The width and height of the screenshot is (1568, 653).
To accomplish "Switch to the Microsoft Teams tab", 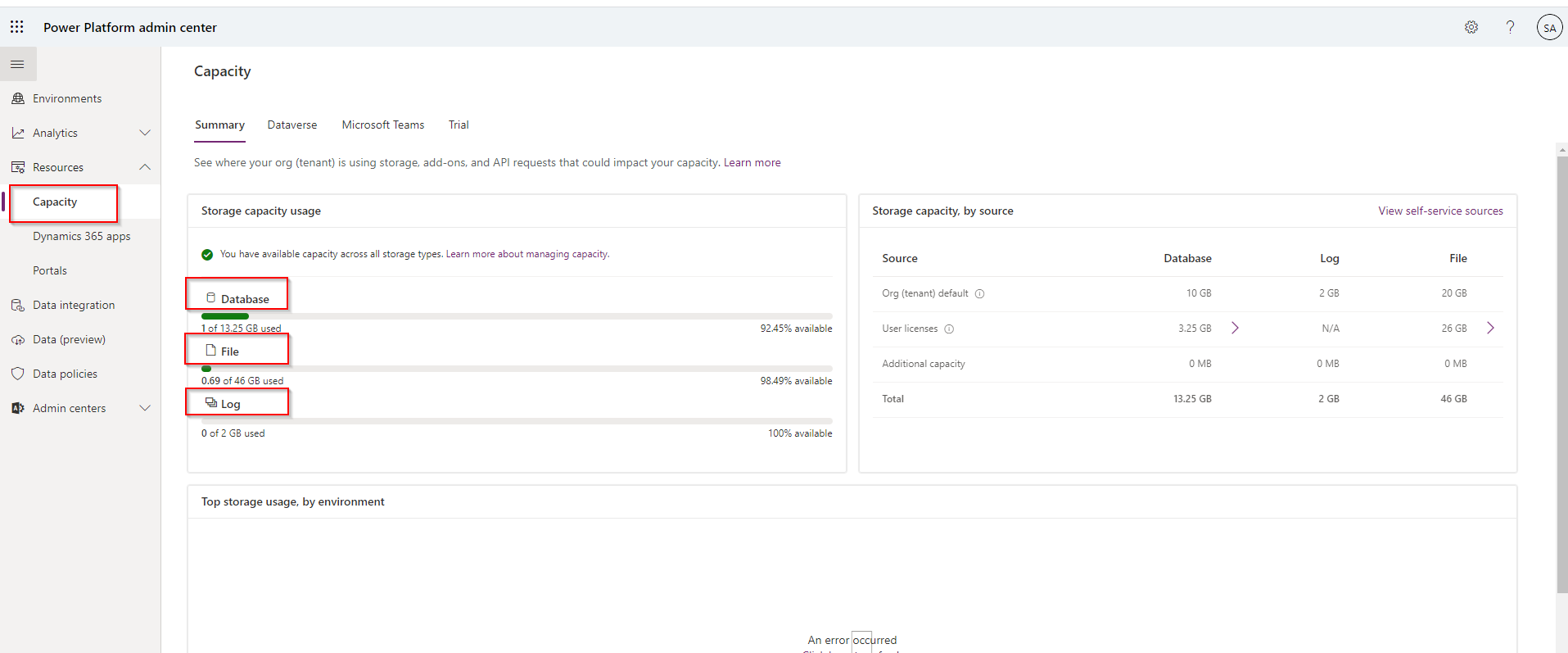I will point(383,125).
